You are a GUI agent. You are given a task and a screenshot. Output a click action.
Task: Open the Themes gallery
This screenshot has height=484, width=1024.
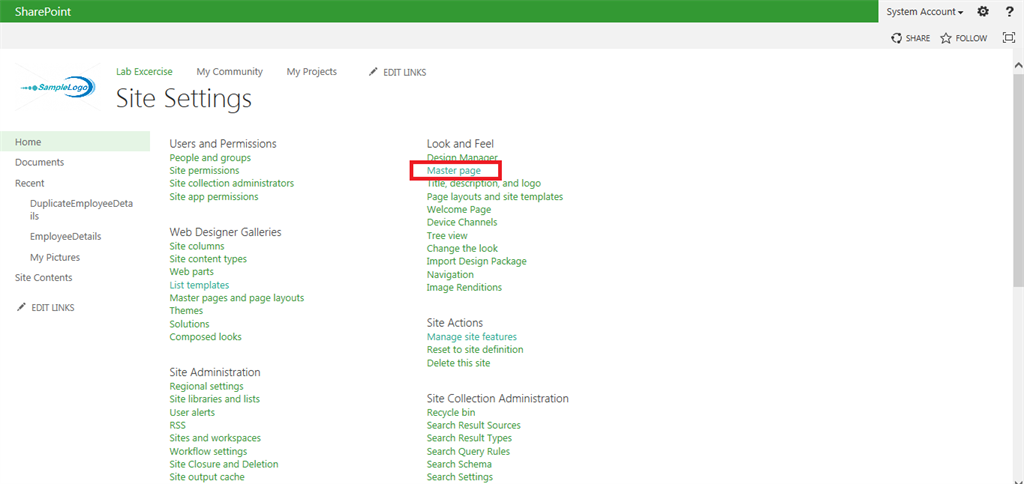click(x=186, y=311)
